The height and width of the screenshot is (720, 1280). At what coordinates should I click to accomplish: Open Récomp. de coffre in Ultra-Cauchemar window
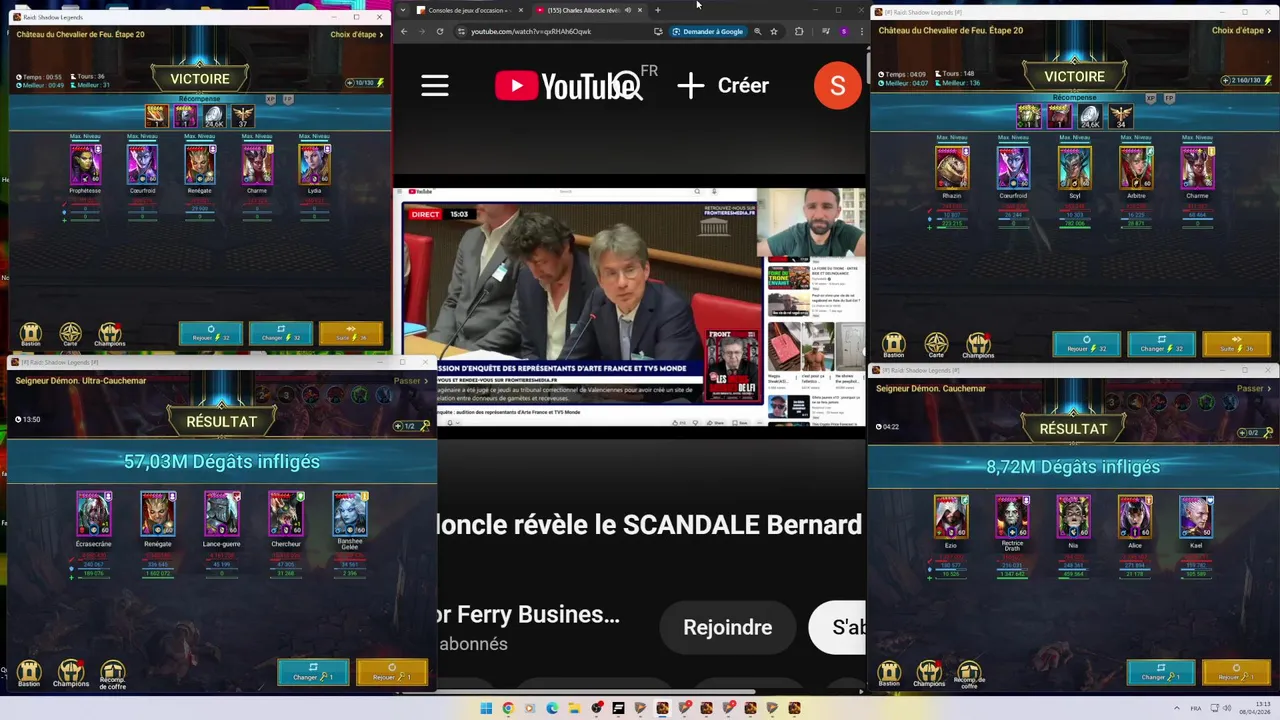click(113, 675)
